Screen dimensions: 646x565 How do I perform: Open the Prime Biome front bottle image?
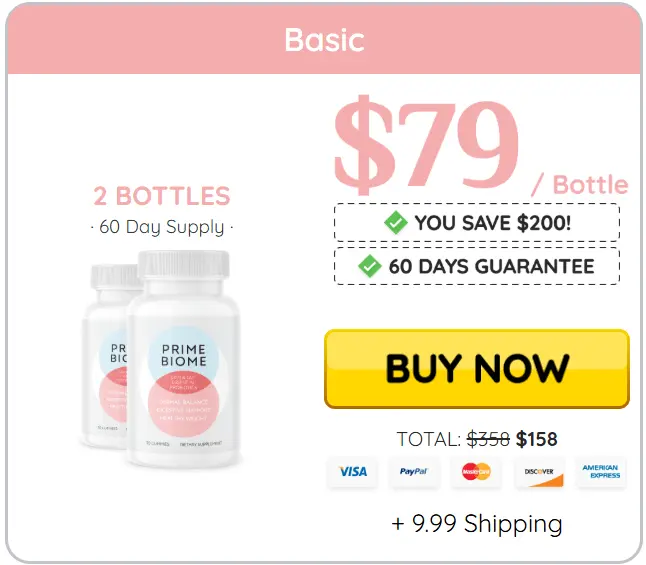coord(183,359)
